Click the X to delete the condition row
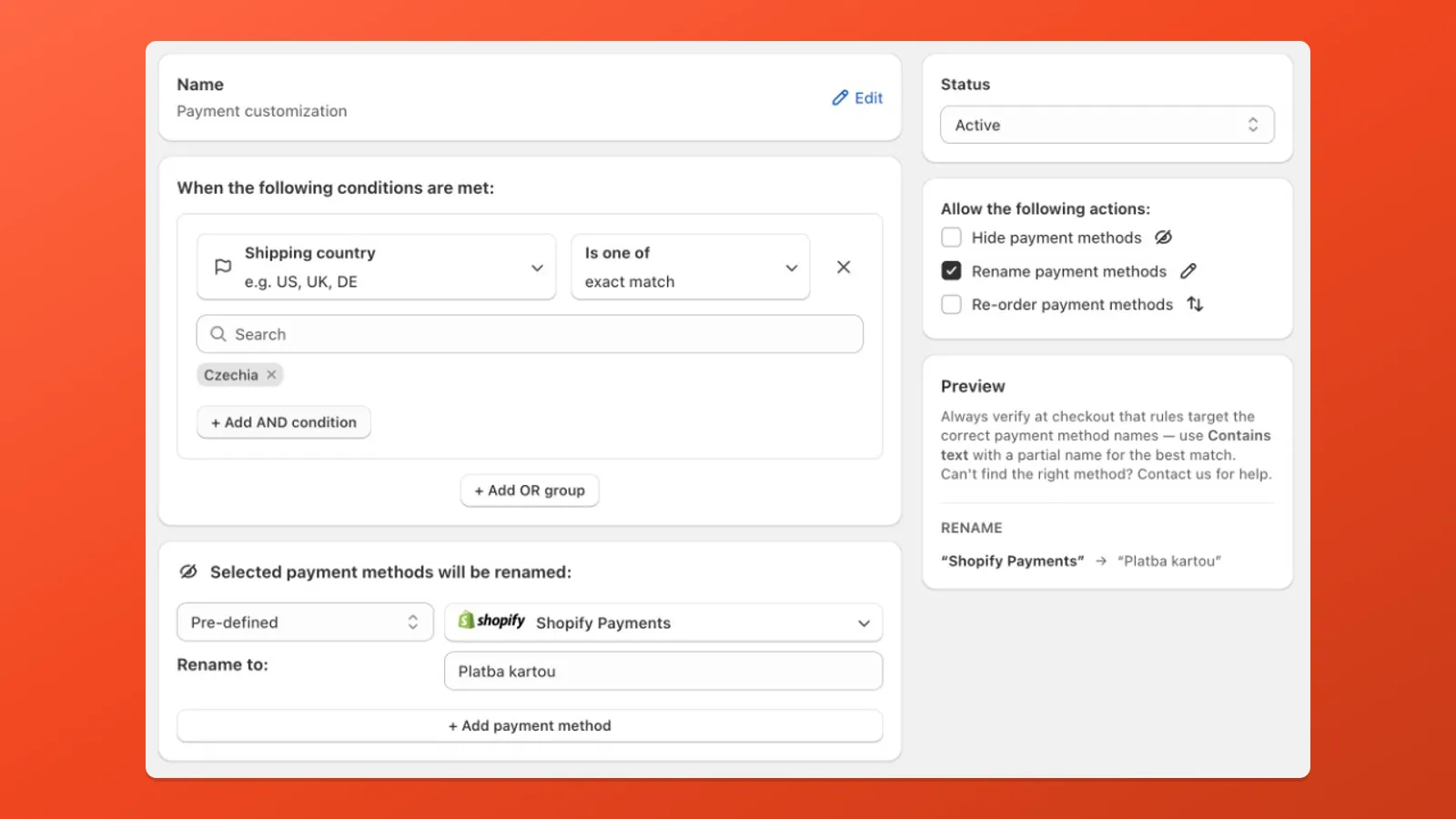 point(844,267)
